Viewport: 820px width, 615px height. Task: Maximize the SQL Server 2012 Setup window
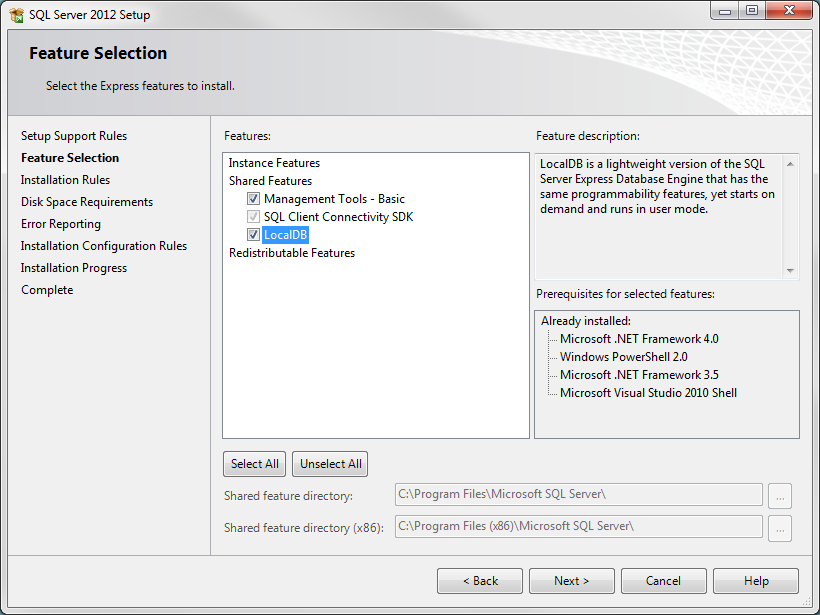pyautogui.click(x=751, y=11)
